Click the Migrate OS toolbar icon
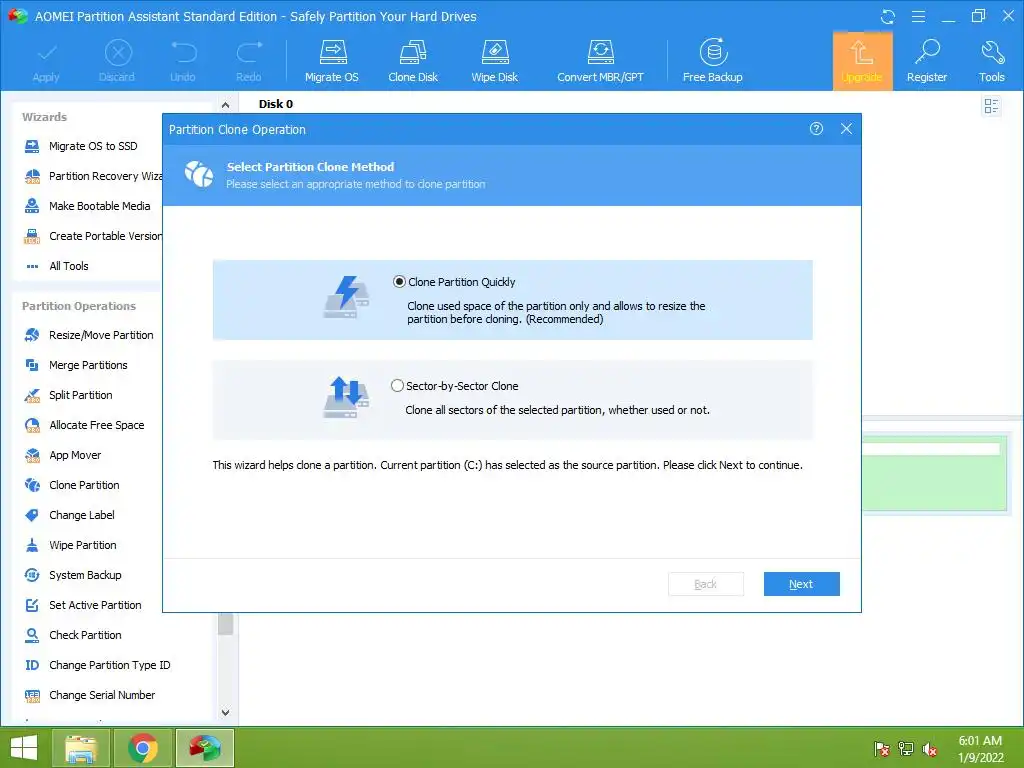This screenshot has height=768, width=1024. 332,61
